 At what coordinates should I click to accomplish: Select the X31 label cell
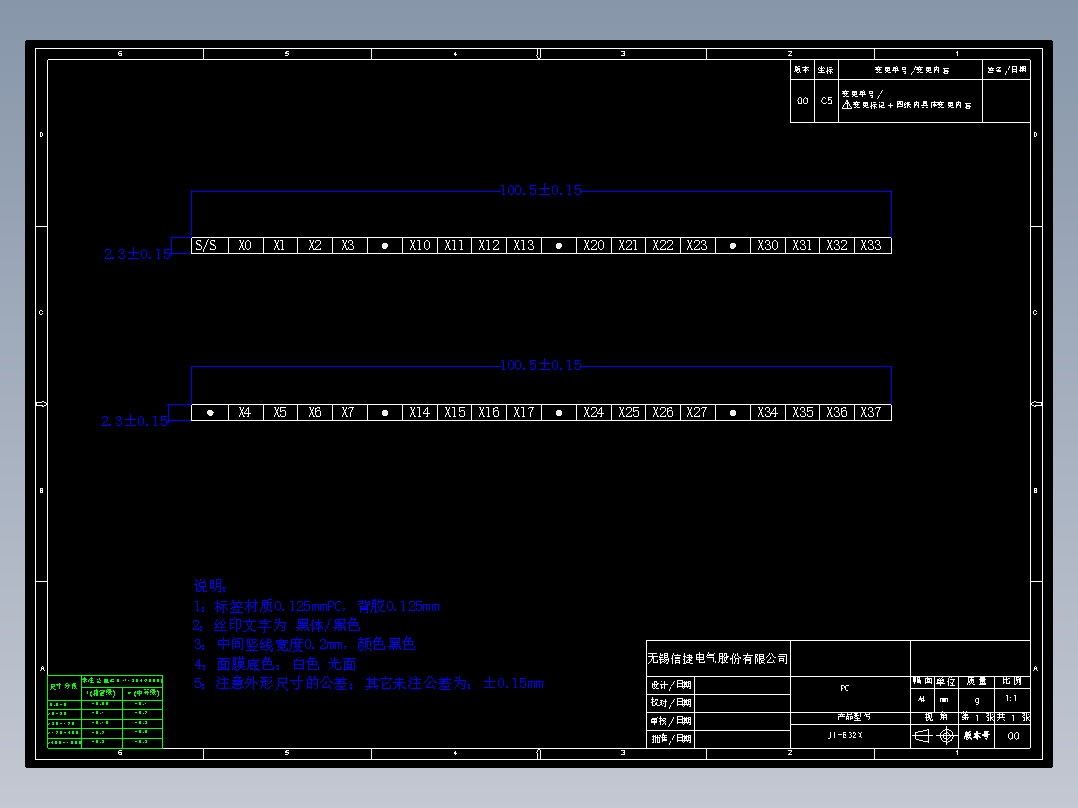(802, 245)
